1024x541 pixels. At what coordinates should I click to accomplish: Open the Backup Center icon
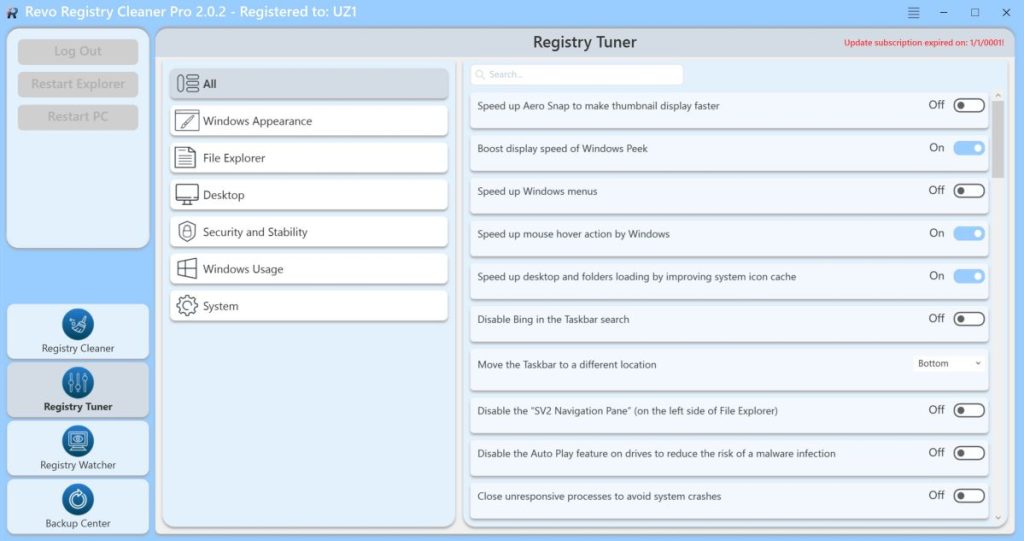point(78,499)
